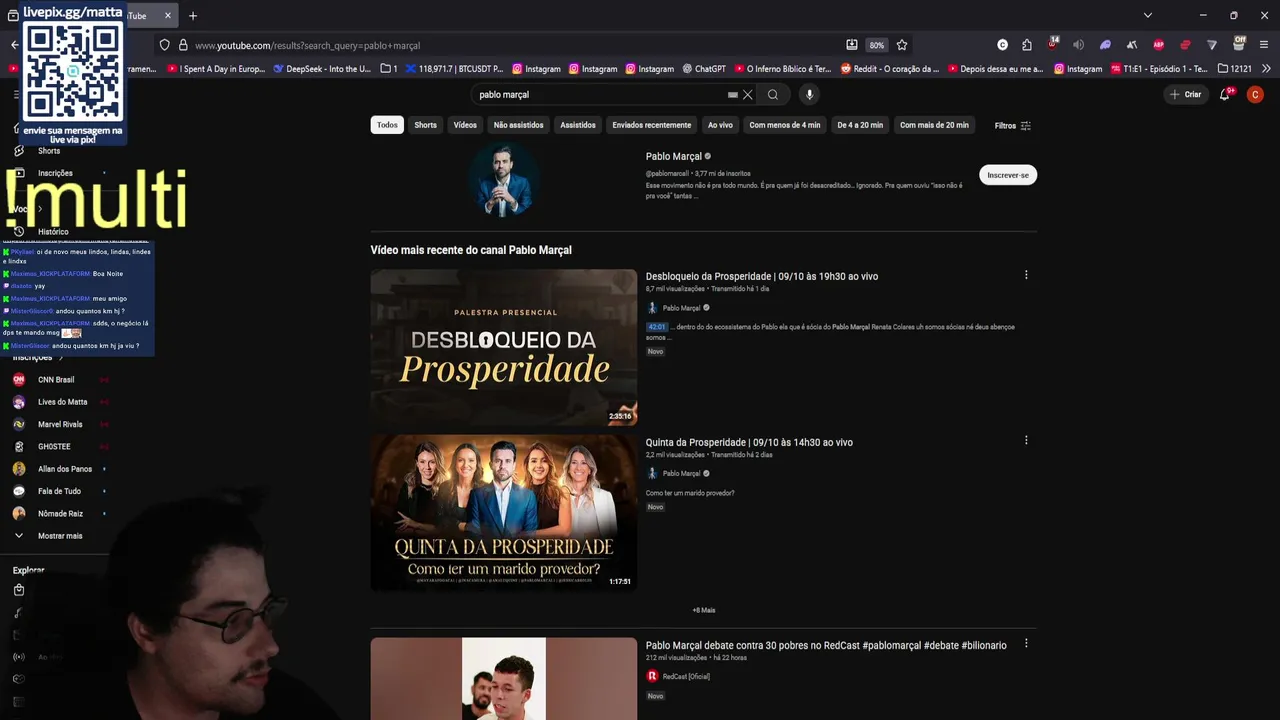Open the browser extensions puzzle icon
Image resolution: width=1280 pixels, height=720 pixels.
pyautogui.click(x=1027, y=45)
